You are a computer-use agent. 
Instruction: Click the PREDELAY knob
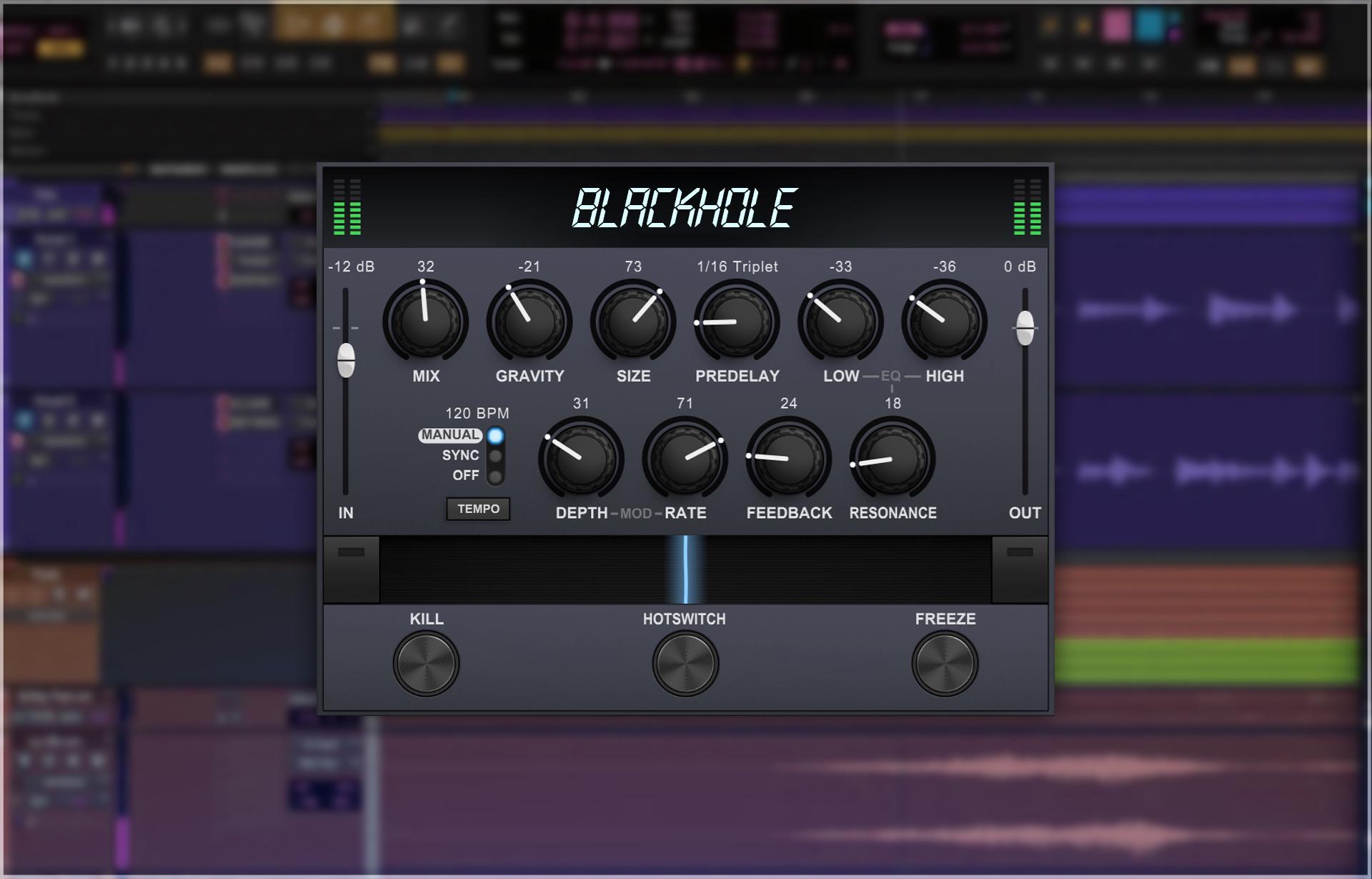pos(737,321)
